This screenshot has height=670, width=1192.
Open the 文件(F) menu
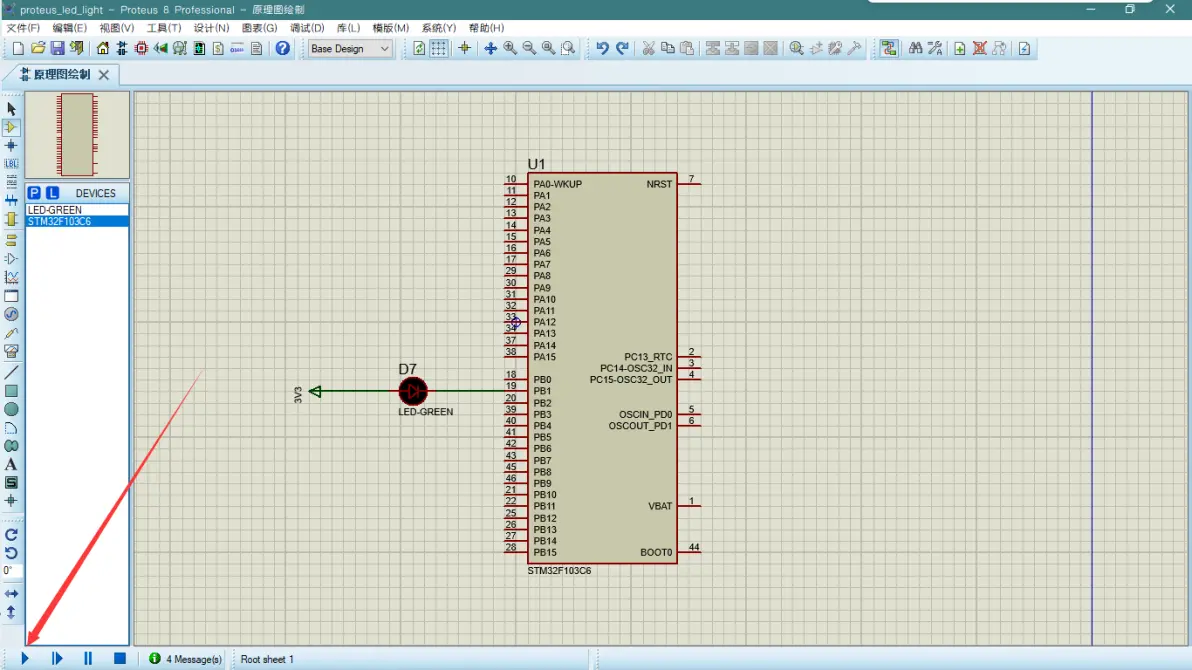coord(24,28)
